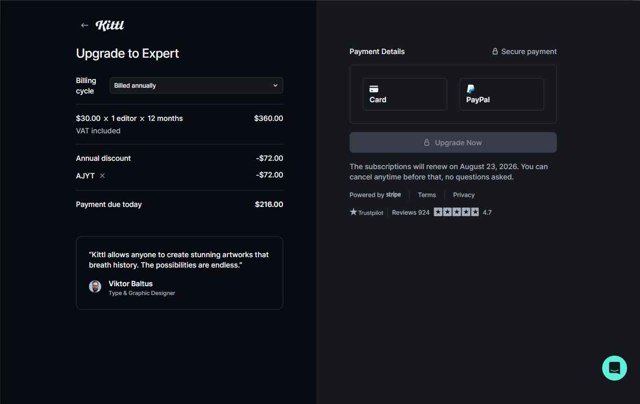Click the Upgrade to Expert heading
The width and height of the screenshot is (640, 404).
[x=127, y=53]
